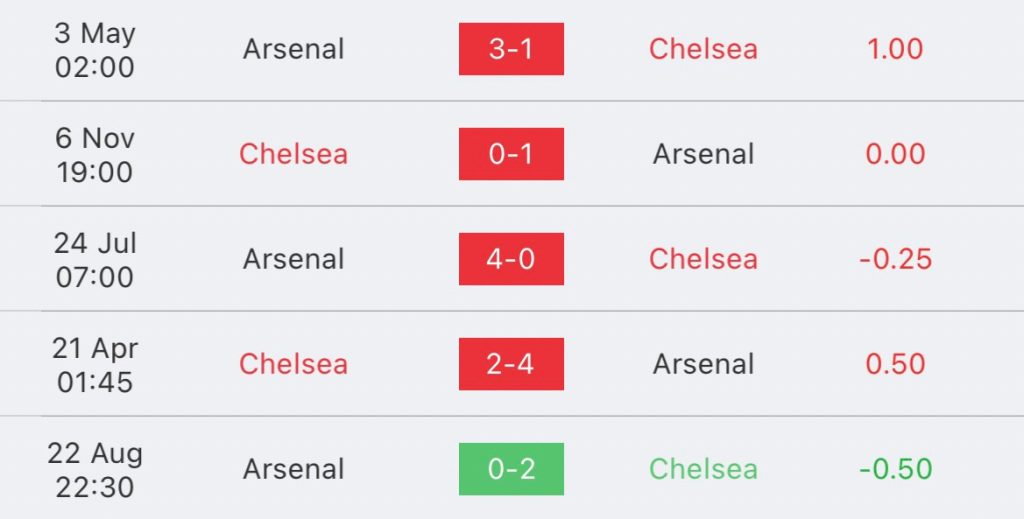Select green Chelsea in 22 Aug match
1024x519 pixels.
coord(703,469)
